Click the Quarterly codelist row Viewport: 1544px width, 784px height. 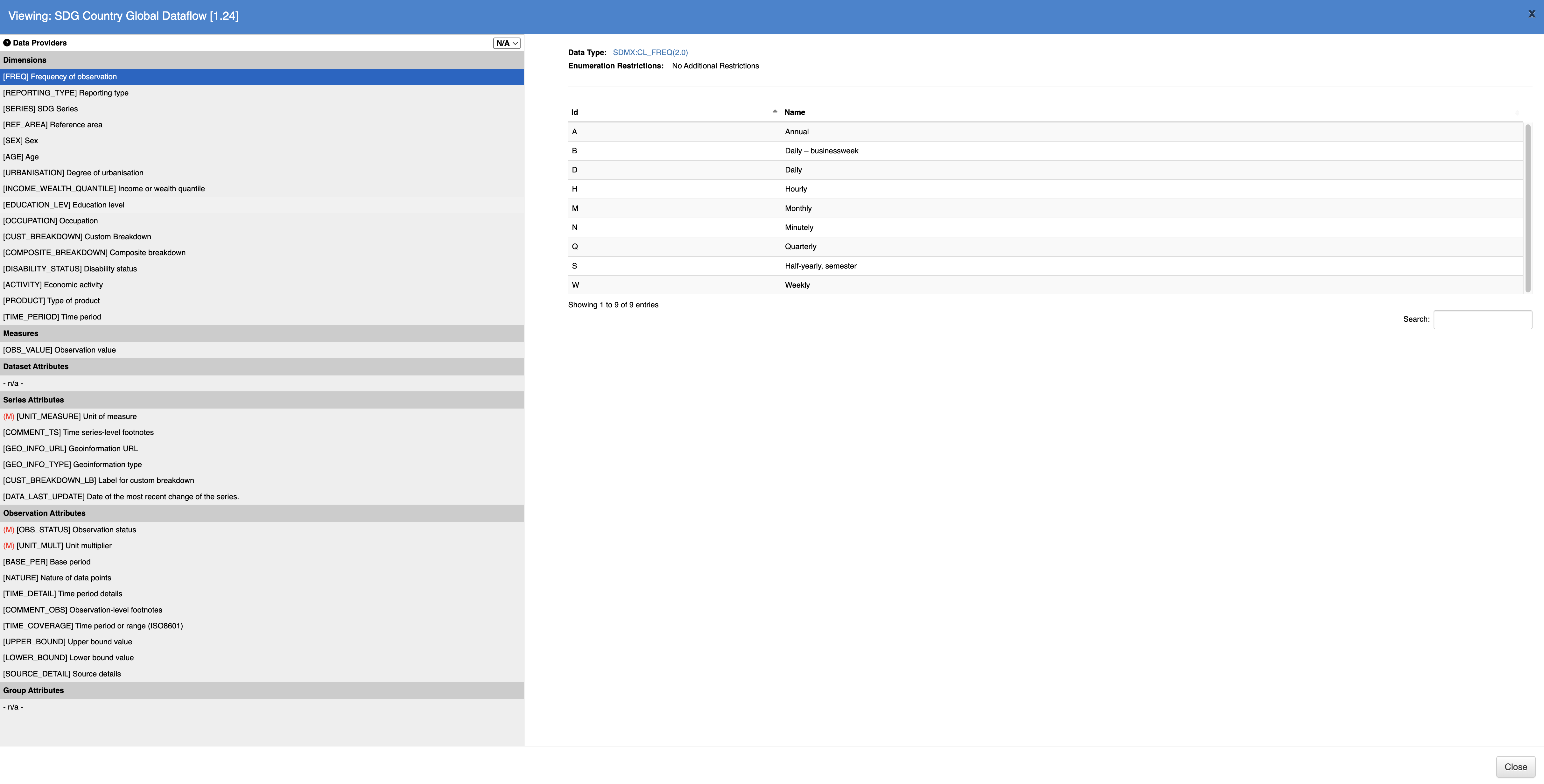click(1045, 247)
